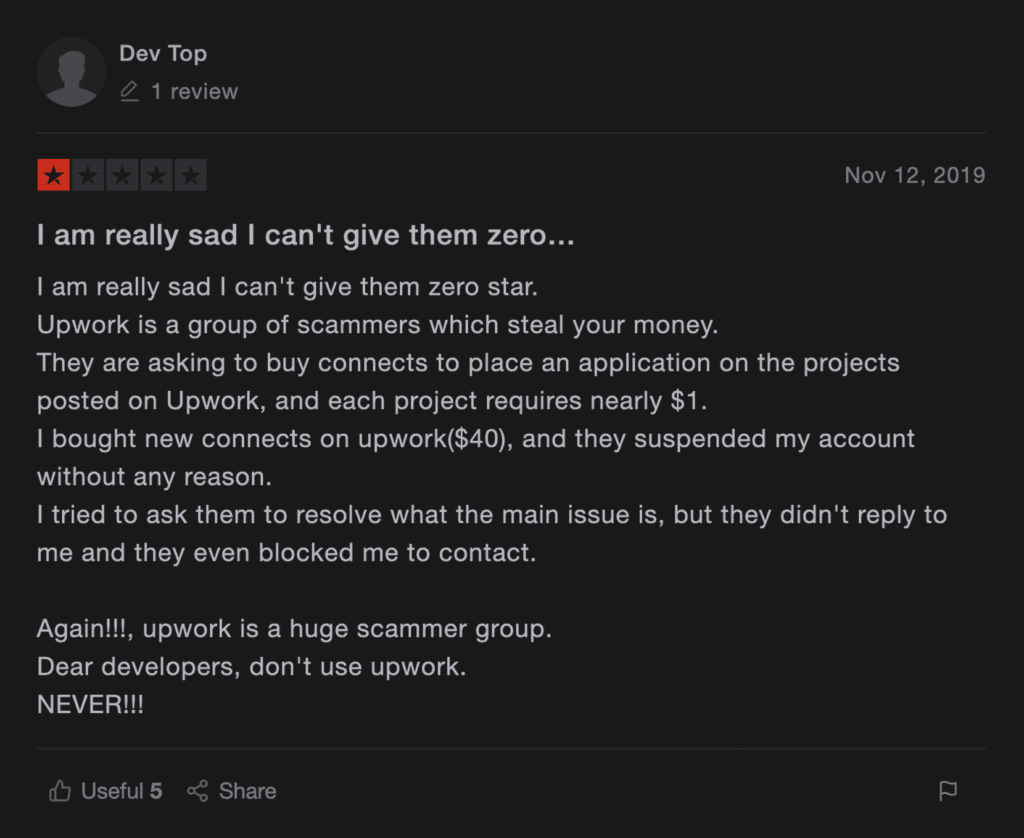Click the 'NEVER!!!' line of the review

tap(90, 704)
